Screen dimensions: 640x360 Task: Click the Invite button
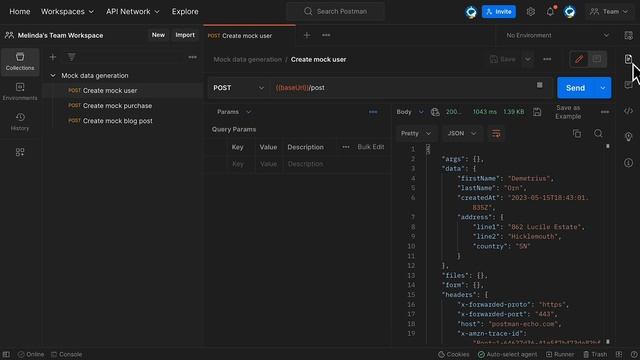click(498, 11)
